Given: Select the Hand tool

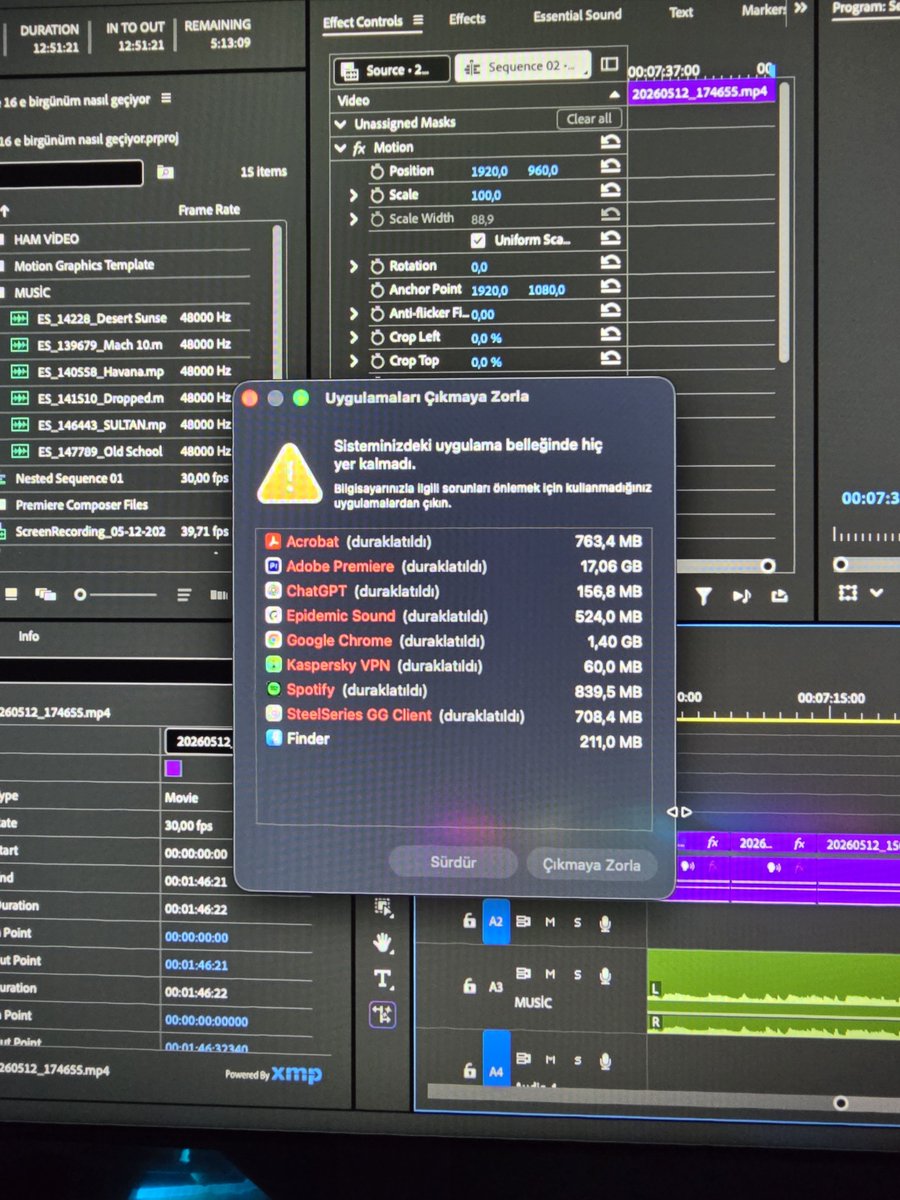Looking at the screenshot, I should [382, 943].
